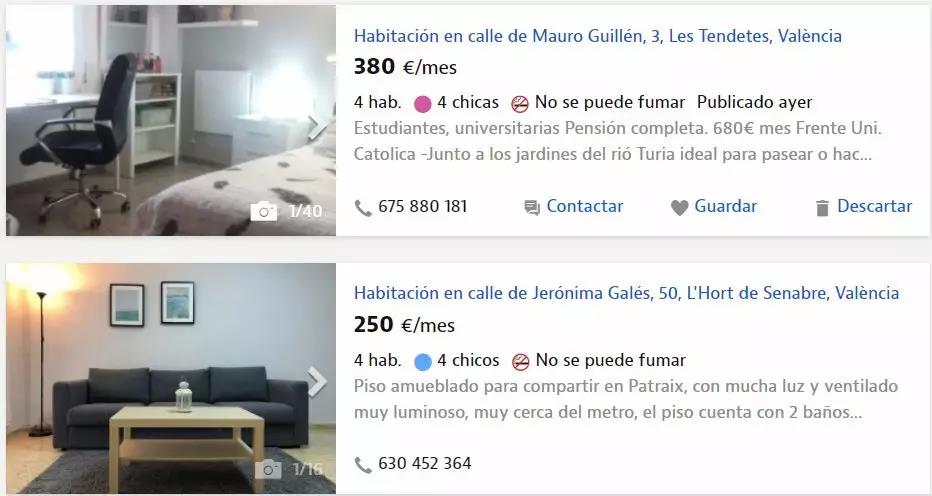932x496 pixels.
Task: Click the phone icon beside 630 452 364
Action: (363, 464)
